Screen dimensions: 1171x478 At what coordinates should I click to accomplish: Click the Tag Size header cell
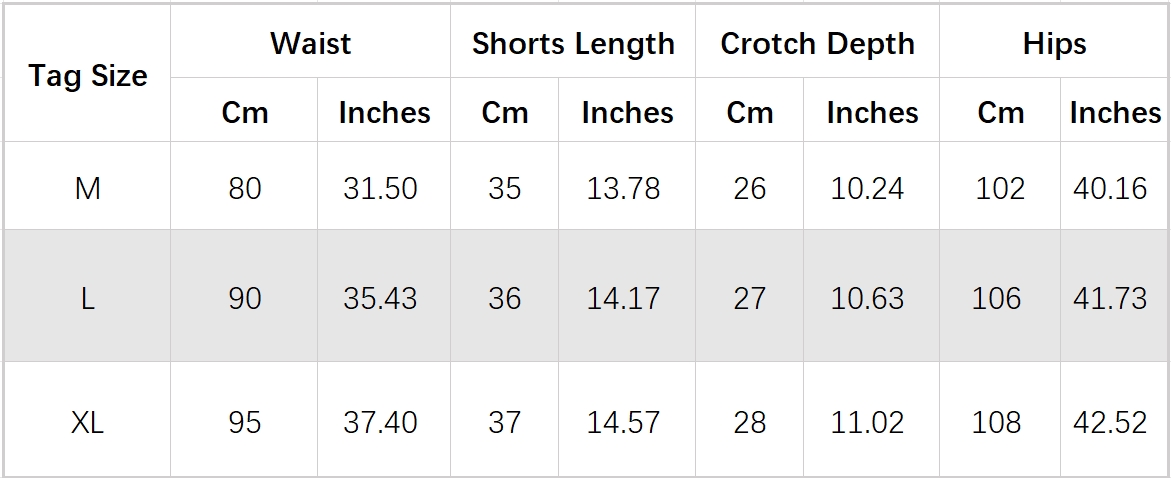[x=88, y=76]
